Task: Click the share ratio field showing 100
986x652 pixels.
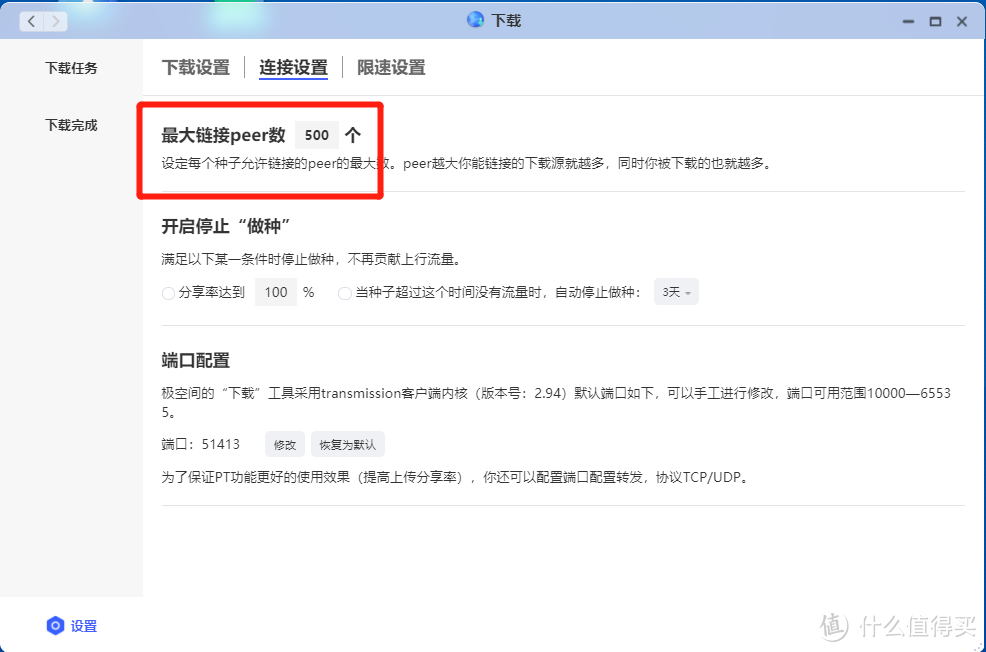Action: (x=276, y=293)
